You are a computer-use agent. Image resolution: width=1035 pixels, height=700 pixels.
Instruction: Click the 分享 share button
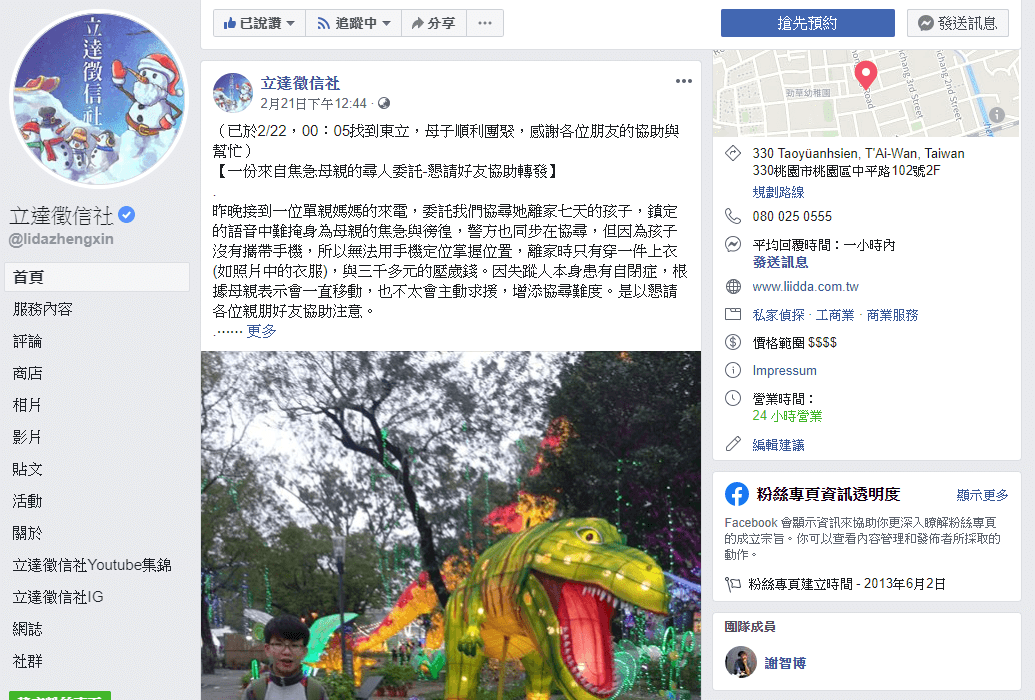434,23
